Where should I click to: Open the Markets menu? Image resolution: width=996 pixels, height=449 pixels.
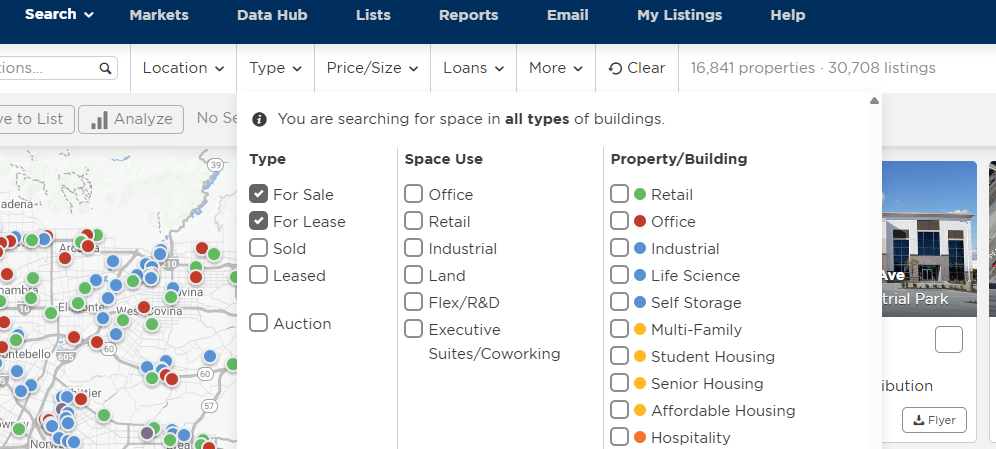159,15
